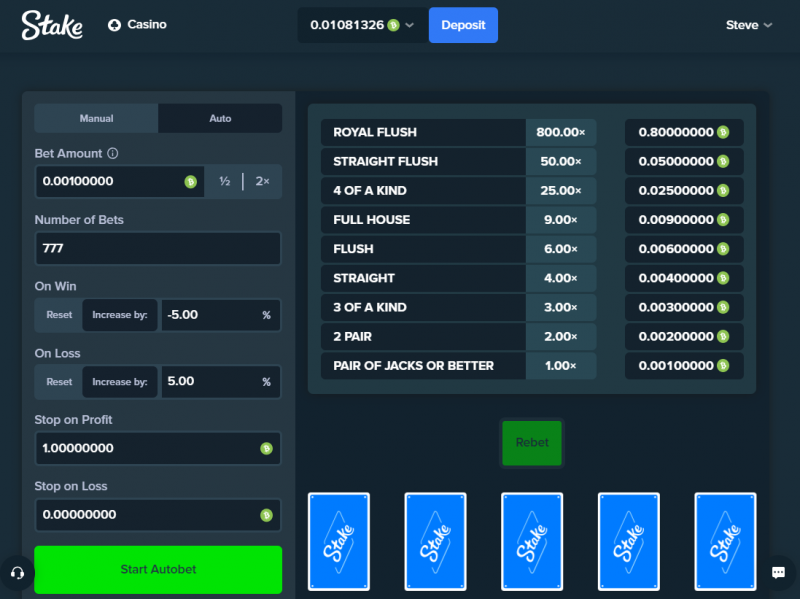
Task: Click the bitcoin icon beside 0.00200000
Action: click(x=723, y=337)
